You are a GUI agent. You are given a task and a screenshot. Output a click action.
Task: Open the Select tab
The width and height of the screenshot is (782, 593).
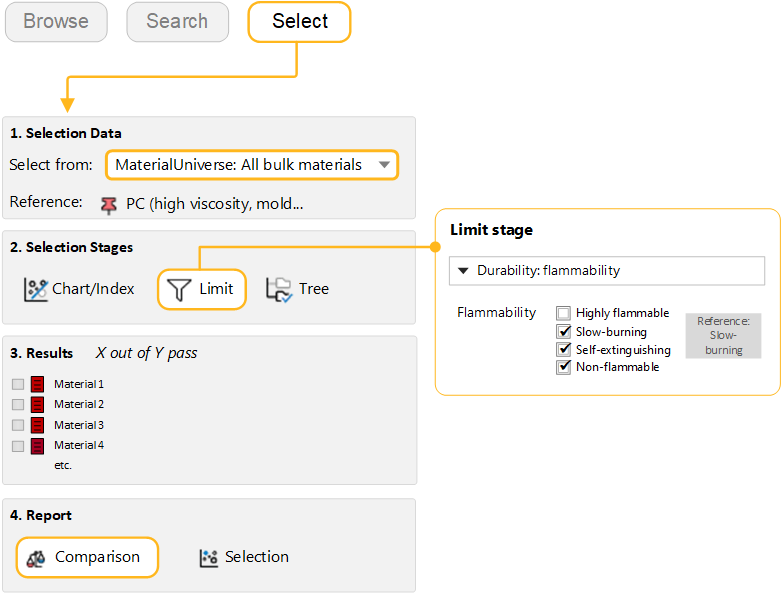(299, 22)
